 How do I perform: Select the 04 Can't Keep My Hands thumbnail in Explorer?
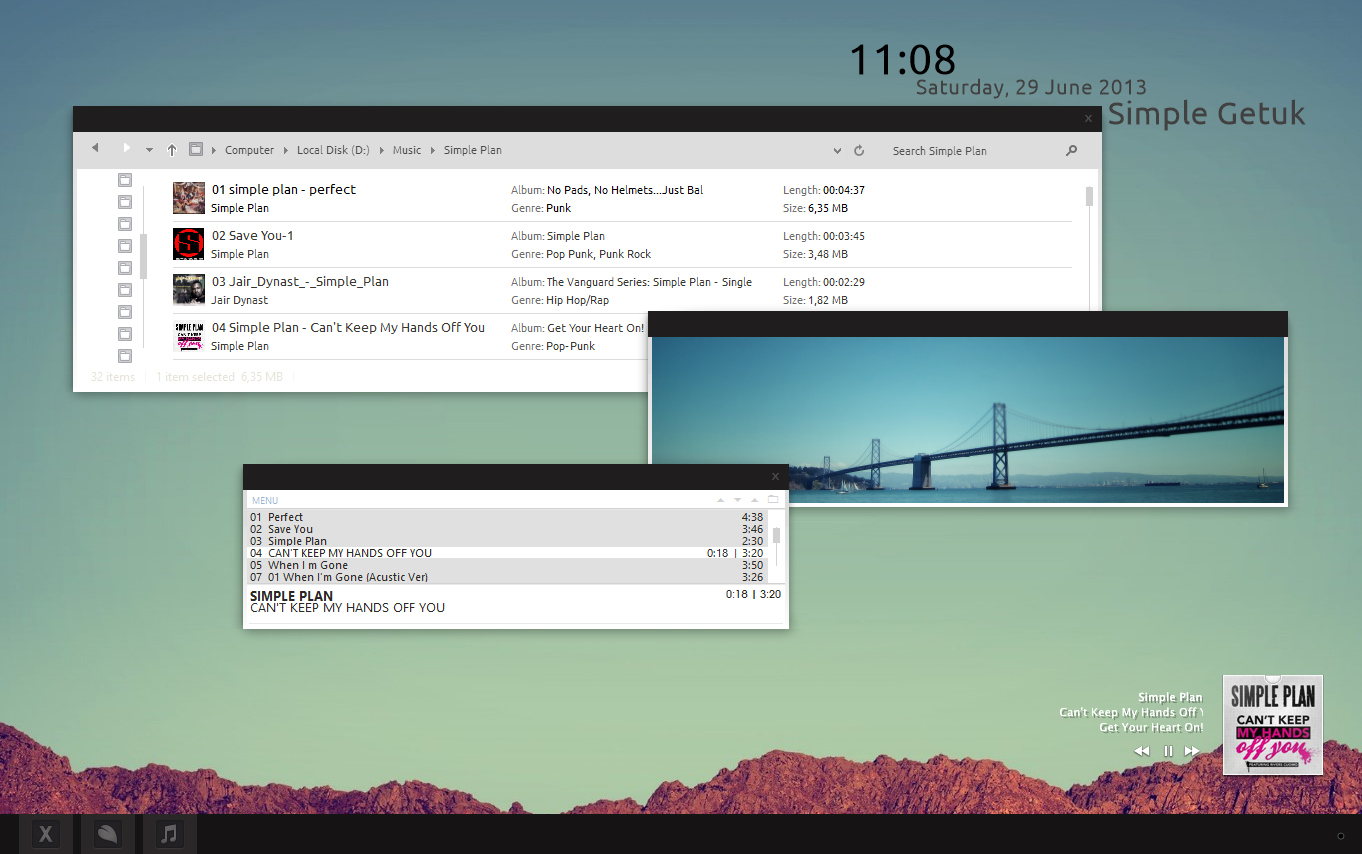pos(189,336)
